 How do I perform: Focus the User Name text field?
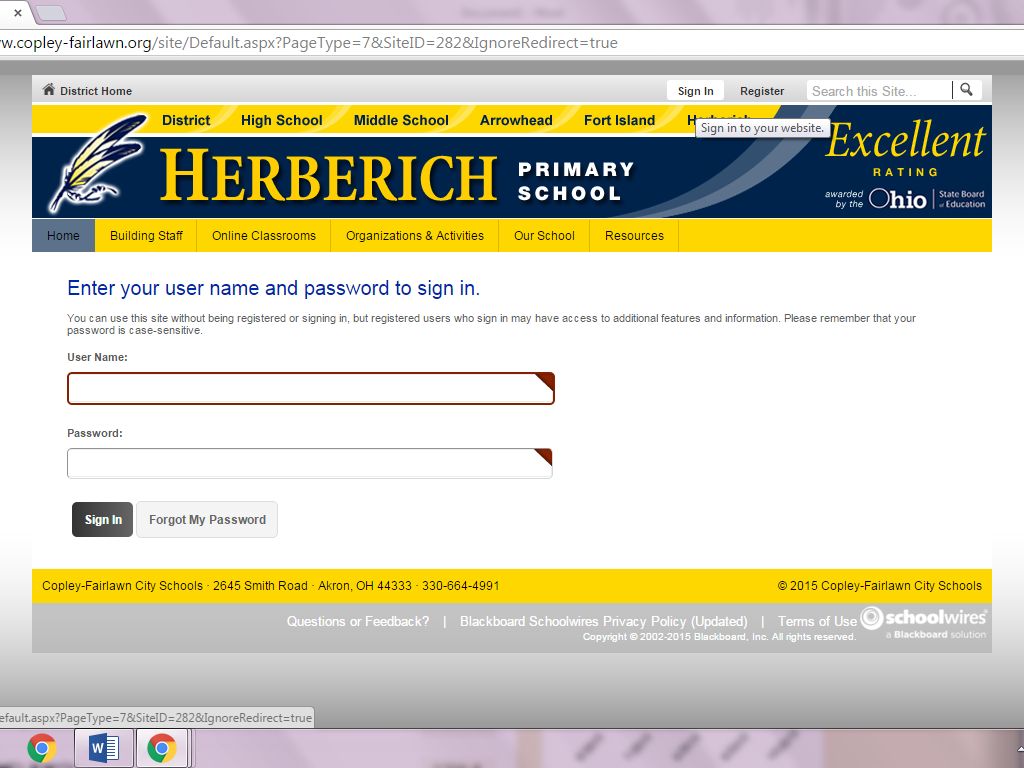click(310, 389)
